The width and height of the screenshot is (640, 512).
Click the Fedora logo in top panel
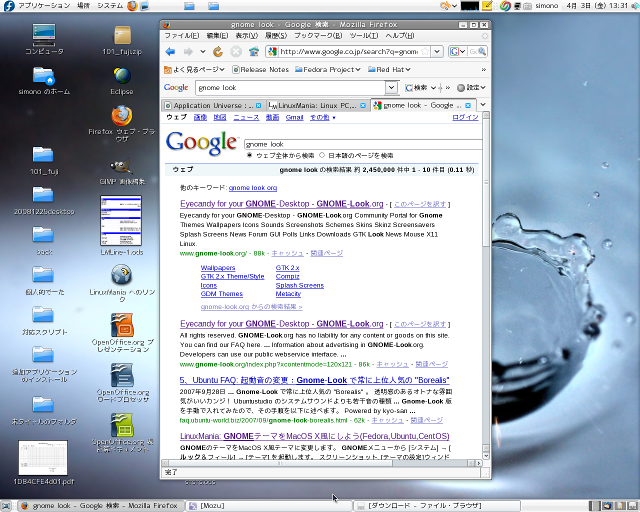tap(9, 6)
